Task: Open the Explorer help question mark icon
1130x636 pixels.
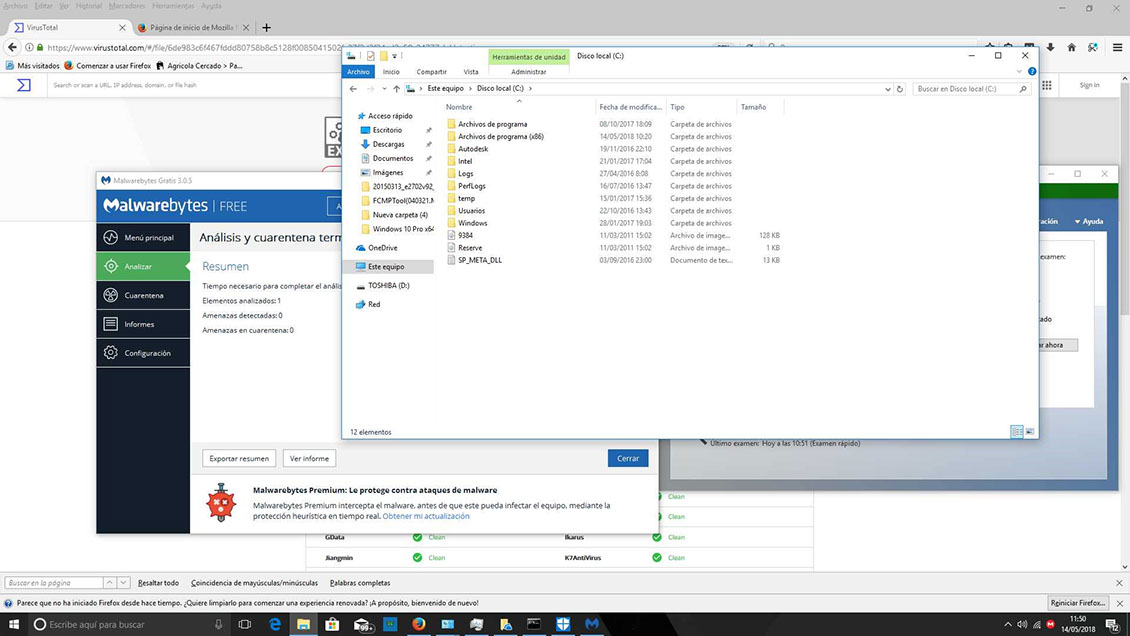Action: click(x=1032, y=72)
